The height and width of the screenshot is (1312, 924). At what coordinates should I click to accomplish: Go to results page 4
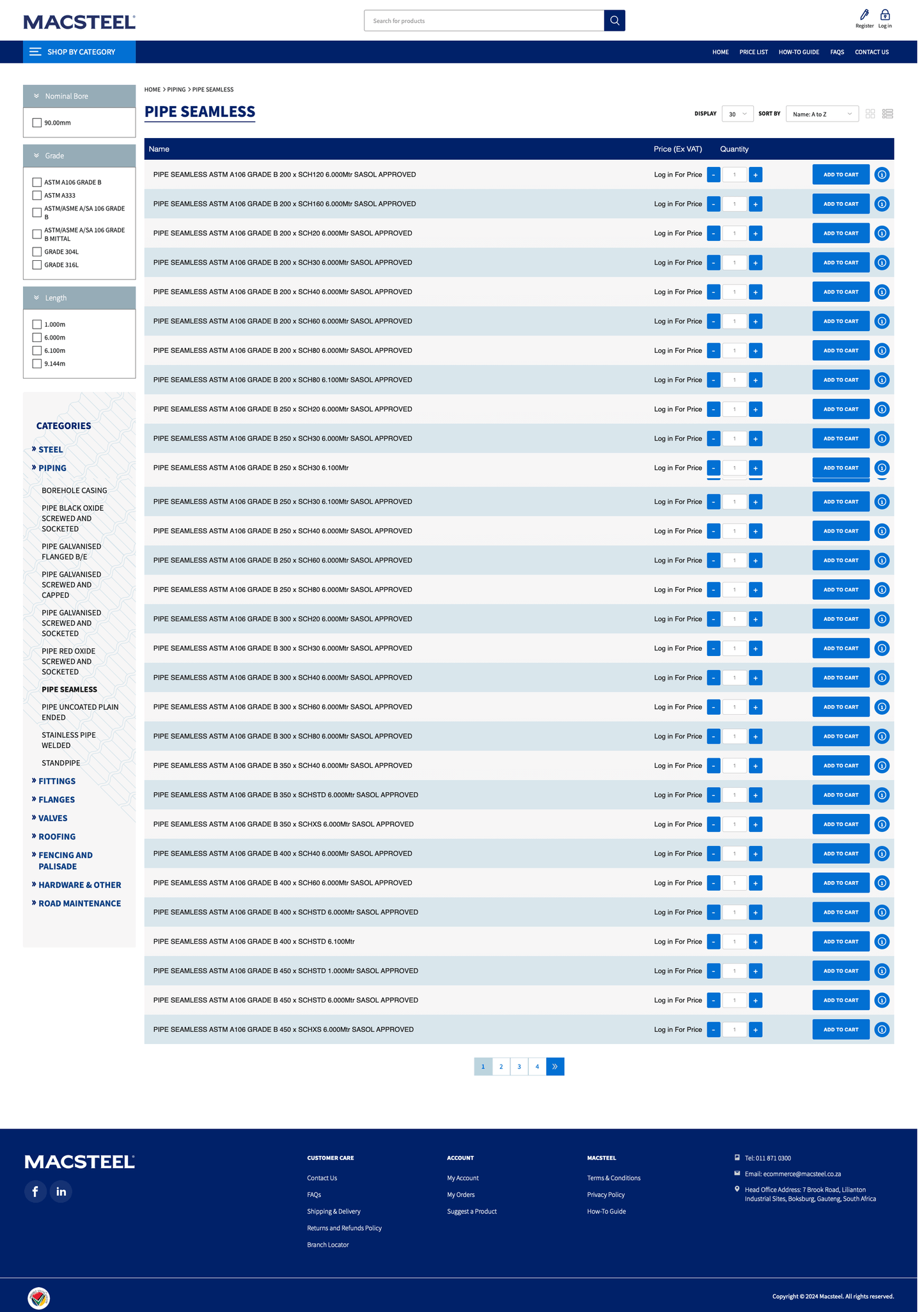[x=537, y=1066]
